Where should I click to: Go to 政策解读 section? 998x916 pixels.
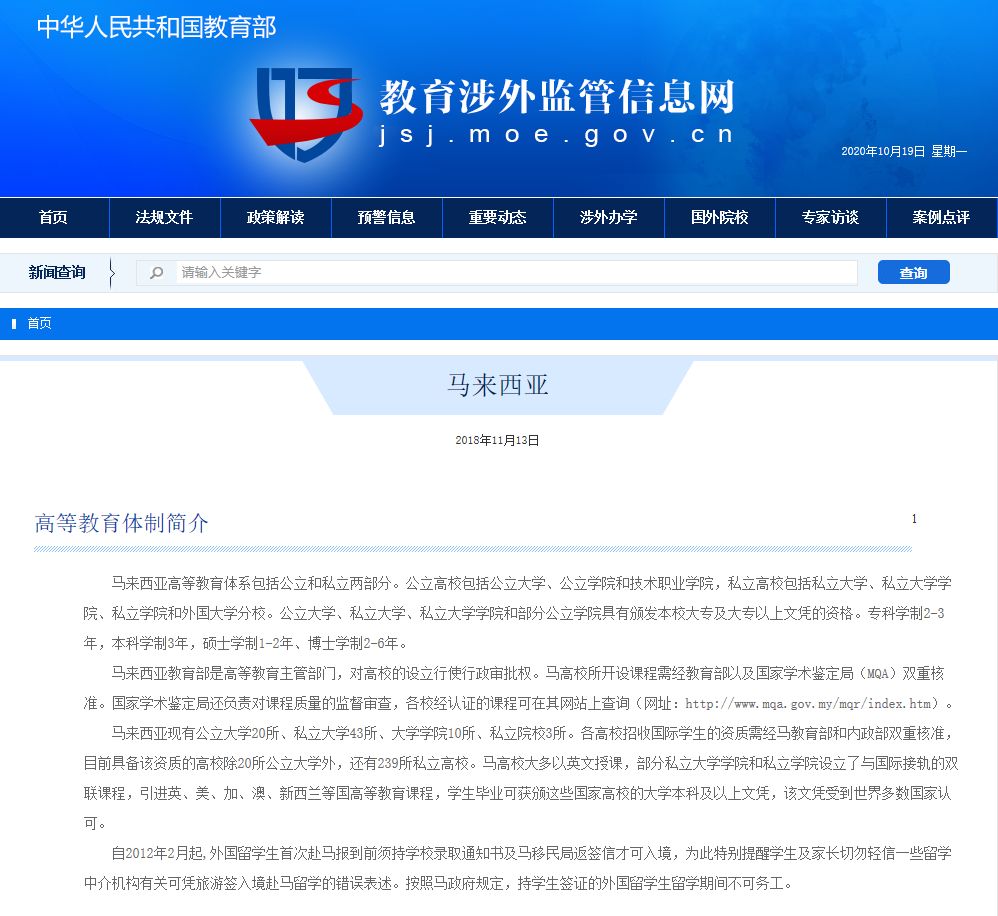276,218
